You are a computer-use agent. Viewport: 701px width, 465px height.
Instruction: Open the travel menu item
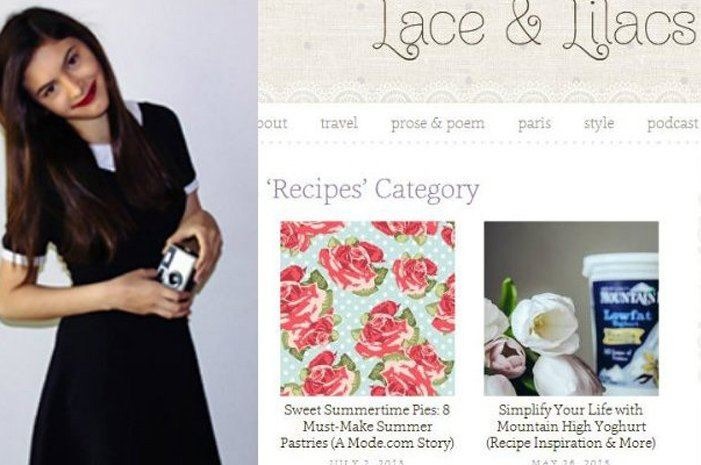[x=339, y=123]
